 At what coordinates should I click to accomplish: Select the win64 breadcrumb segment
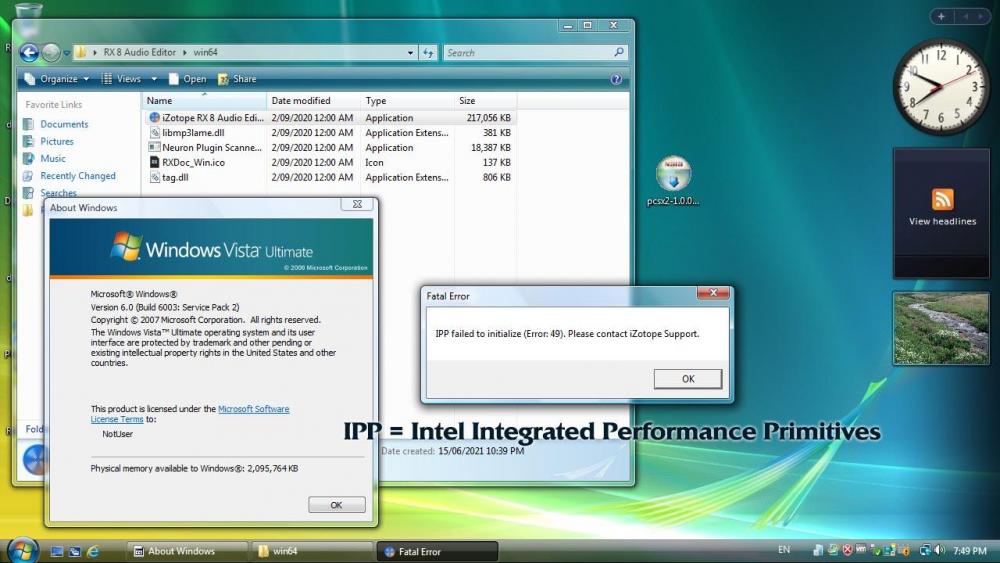(x=205, y=52)
